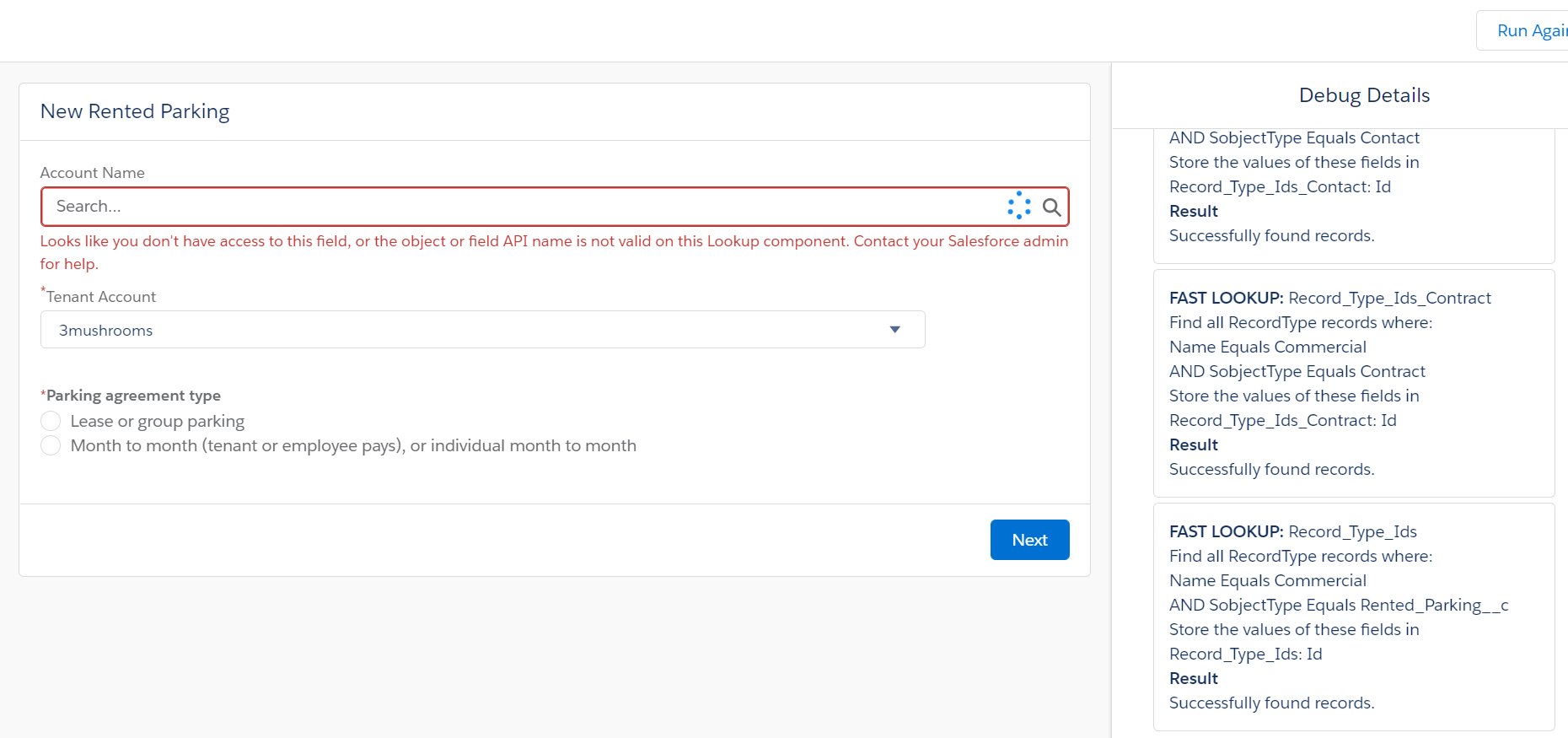Image resolution: width=1568 pixels, height=738 pixels.
Task: Click FAST LOOKUP Record_Type_Ids entry heading
Action: coord(1292,531)
